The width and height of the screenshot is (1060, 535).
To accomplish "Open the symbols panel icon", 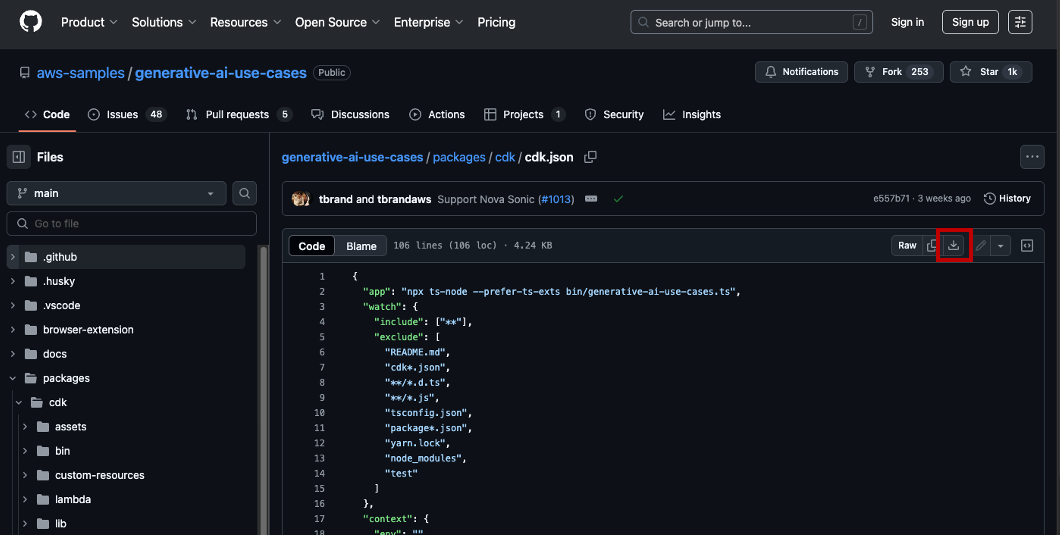I will point(1026,246).
